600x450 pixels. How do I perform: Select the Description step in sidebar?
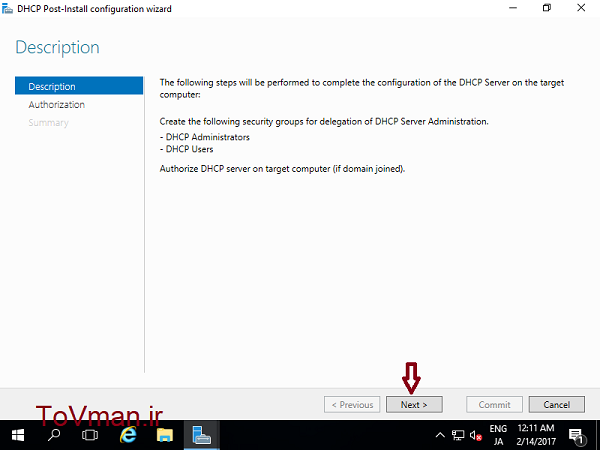click(52, 86)
